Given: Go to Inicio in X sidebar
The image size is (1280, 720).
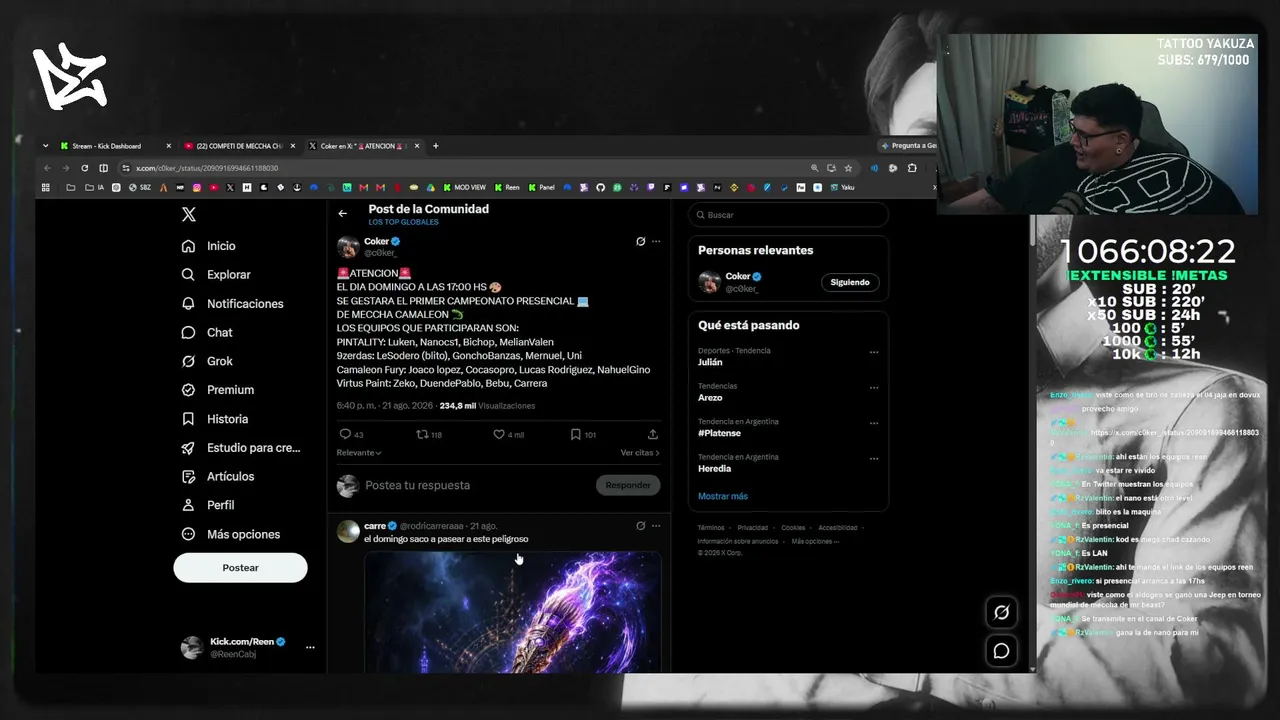Looking at the screenshot, I should [209, 246].
